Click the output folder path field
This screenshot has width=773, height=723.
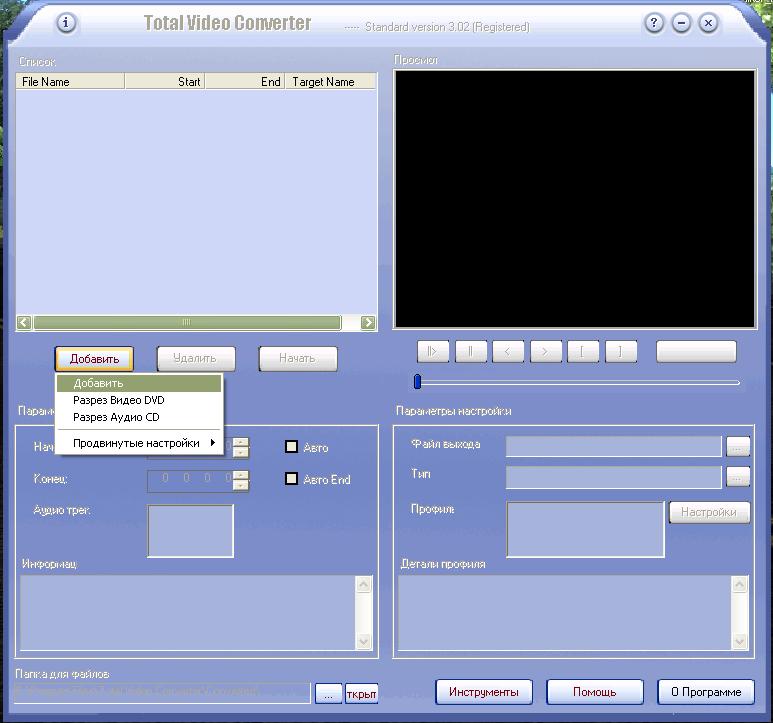[162, 692]
